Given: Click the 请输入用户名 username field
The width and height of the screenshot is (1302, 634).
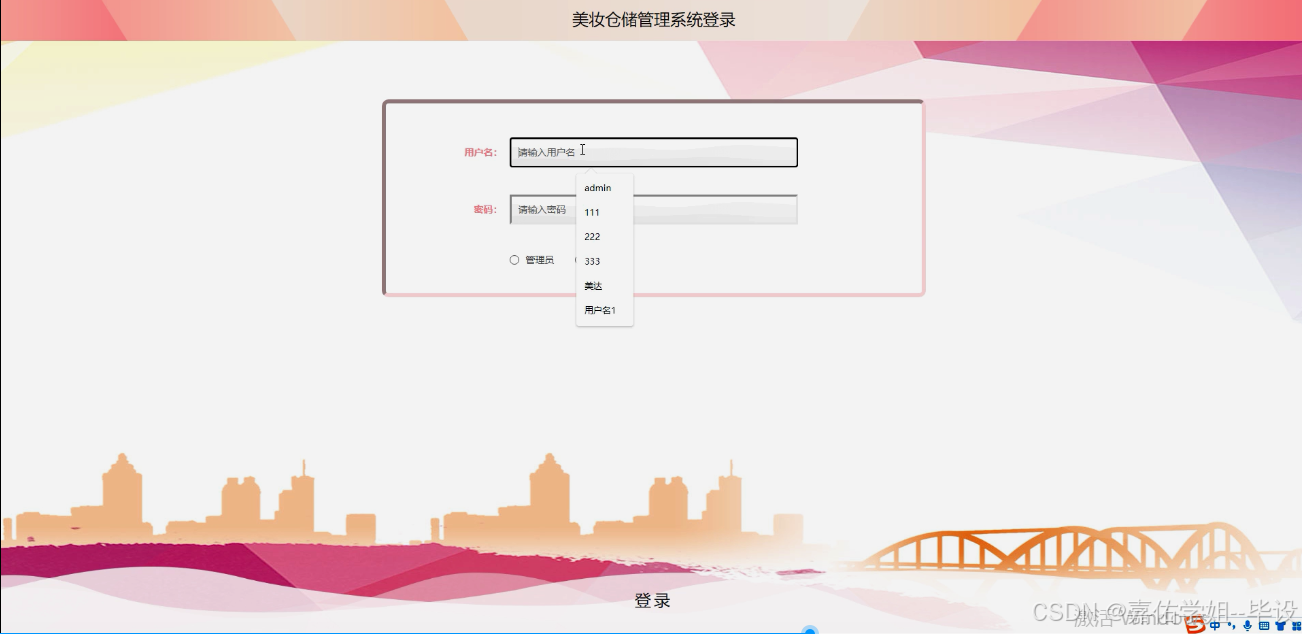Looking at the screenshot, I should (x=653, y=152).
